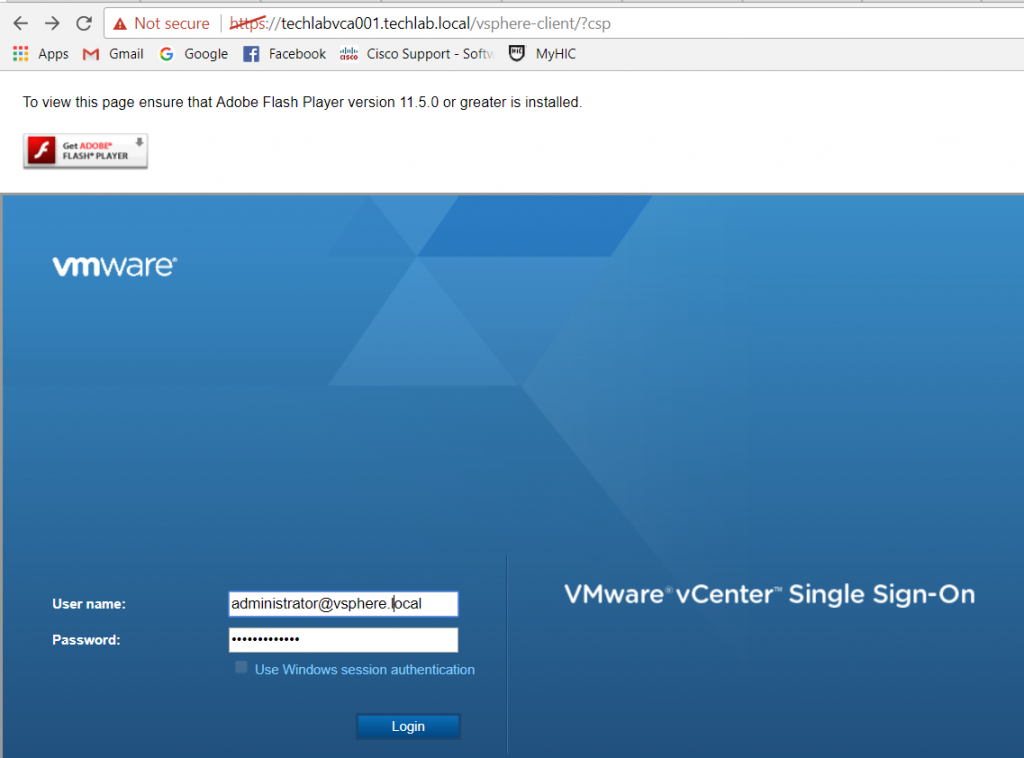This screenshot has height=758, width=1024.
Task: Click the browser forward arrow
Action: (x=52, y=24)
